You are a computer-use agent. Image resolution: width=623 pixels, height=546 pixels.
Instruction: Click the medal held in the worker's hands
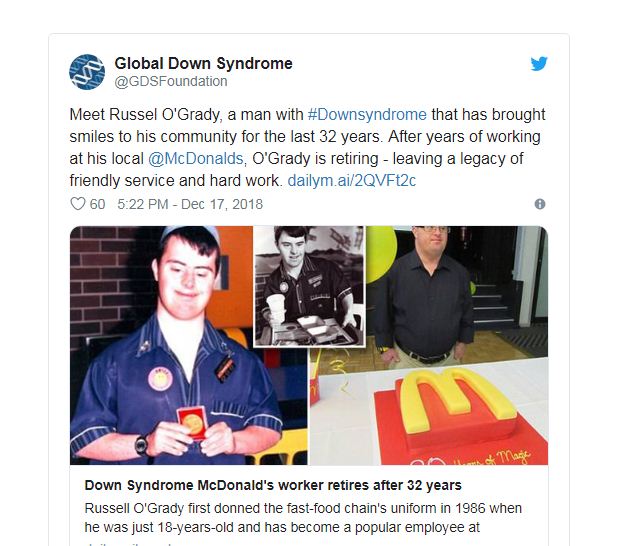pos(193,423)
